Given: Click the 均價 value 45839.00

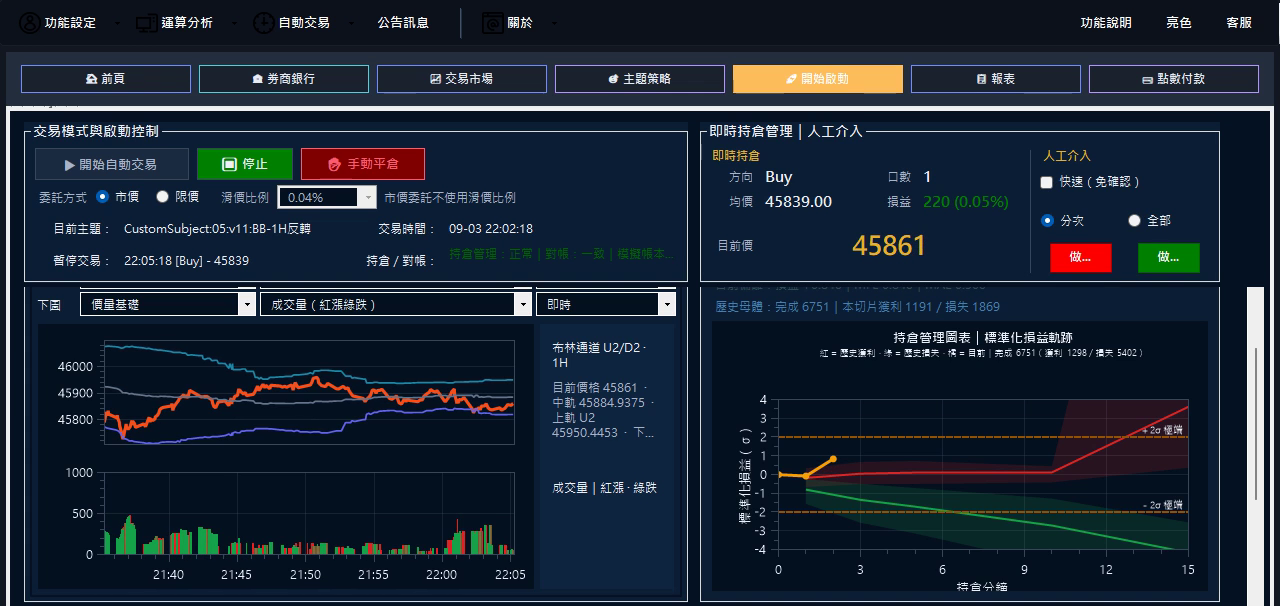Looking at the screenshot, I should pos(798,201).
